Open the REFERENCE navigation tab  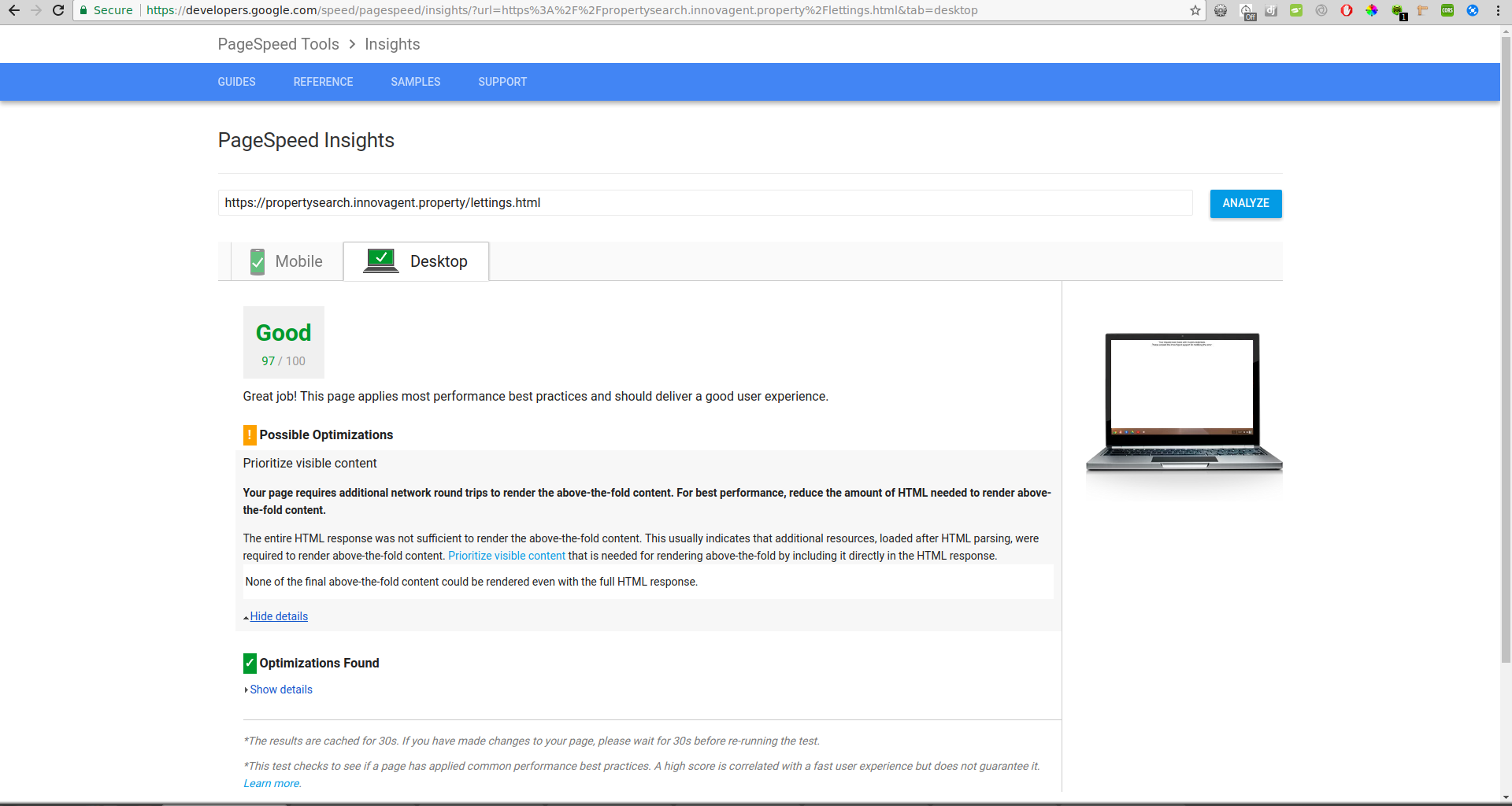click(323, 82)
